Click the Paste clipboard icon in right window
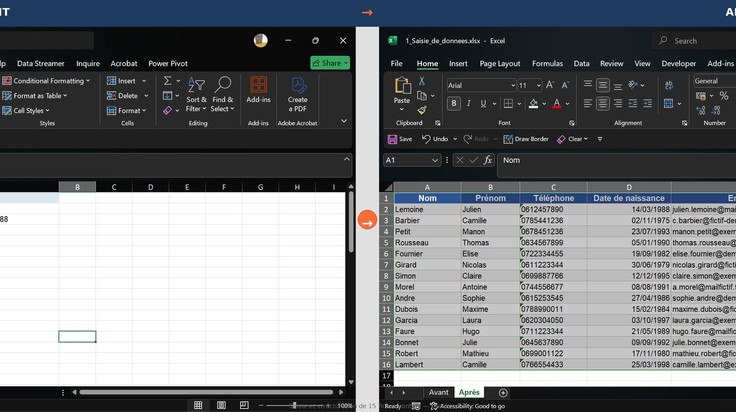Viewport: 736px width, 412px height. point(402,86)
